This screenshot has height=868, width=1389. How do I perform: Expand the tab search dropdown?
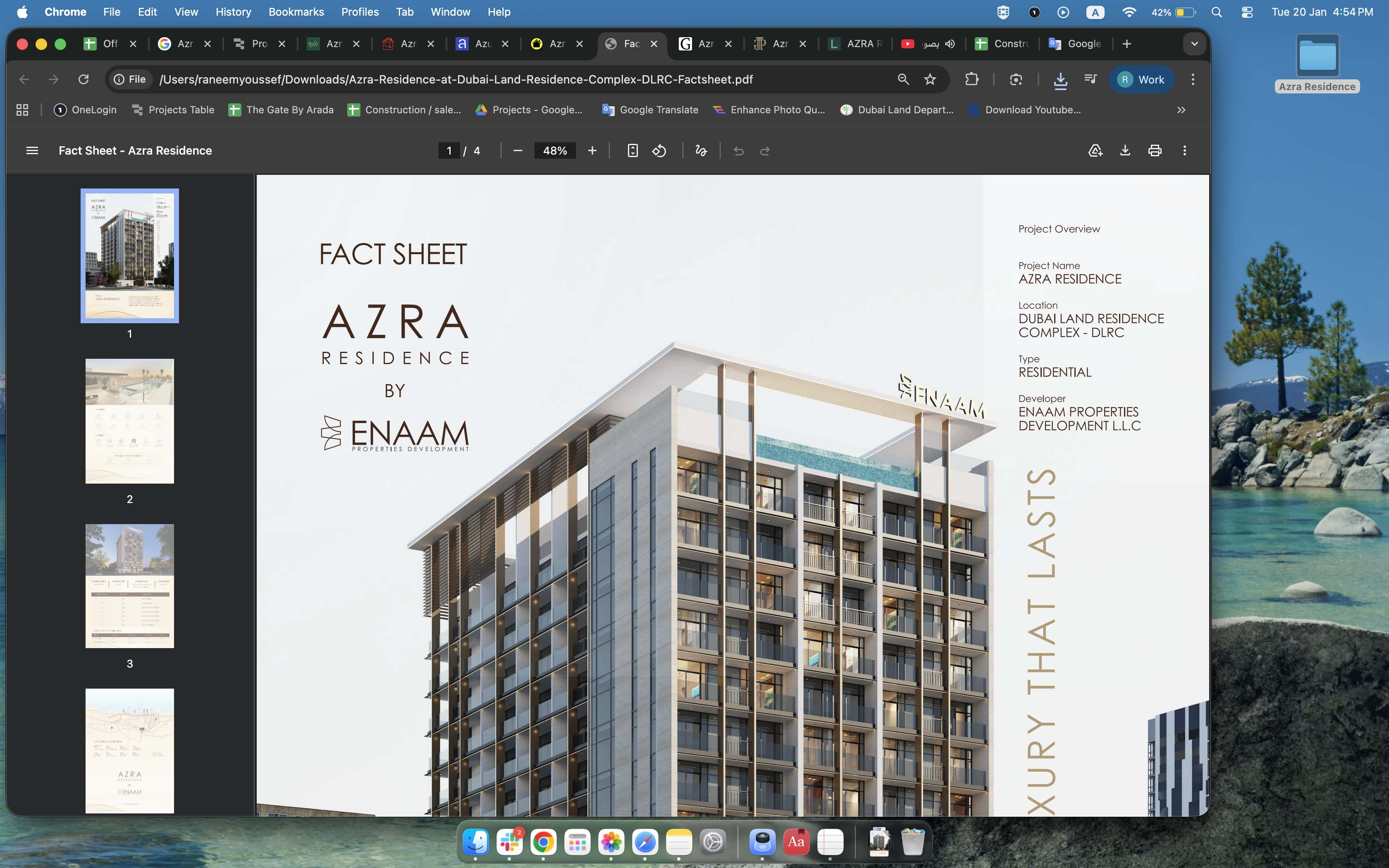click(1194, 44)
